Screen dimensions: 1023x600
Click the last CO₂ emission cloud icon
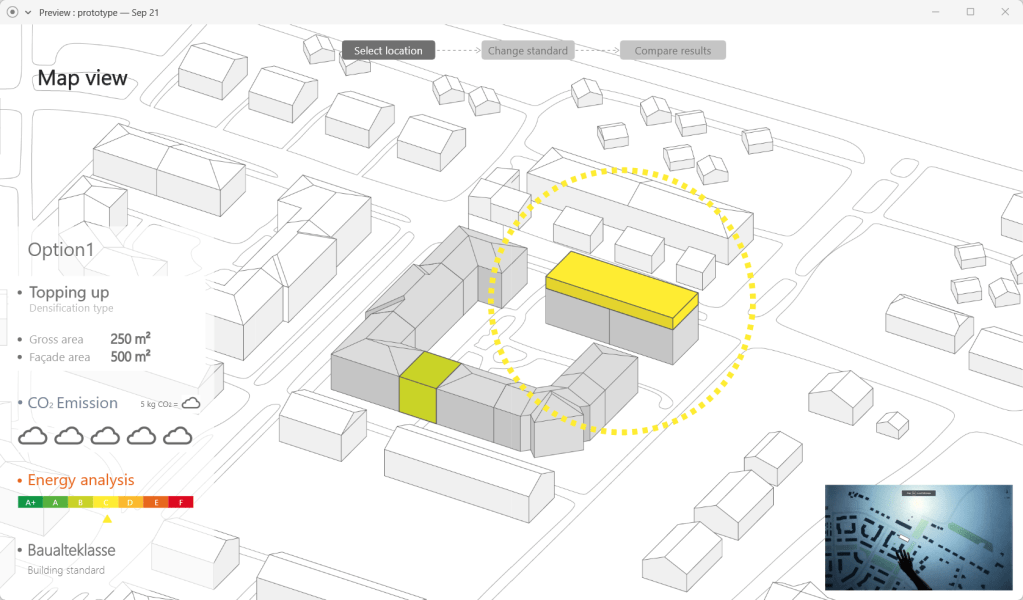point(177,435)
